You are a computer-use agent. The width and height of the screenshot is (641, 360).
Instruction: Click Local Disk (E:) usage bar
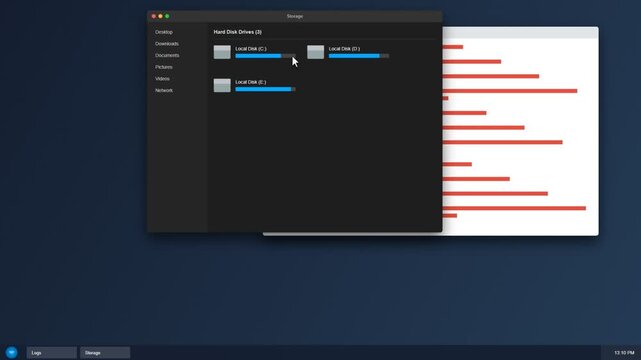pyautogui.click(x=265, y=89)
